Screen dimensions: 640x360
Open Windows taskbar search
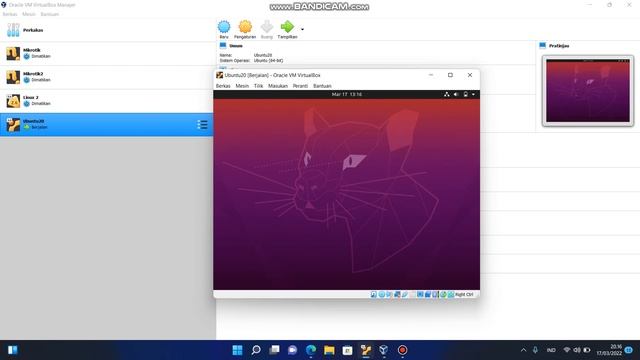click(x=256, y=350)
